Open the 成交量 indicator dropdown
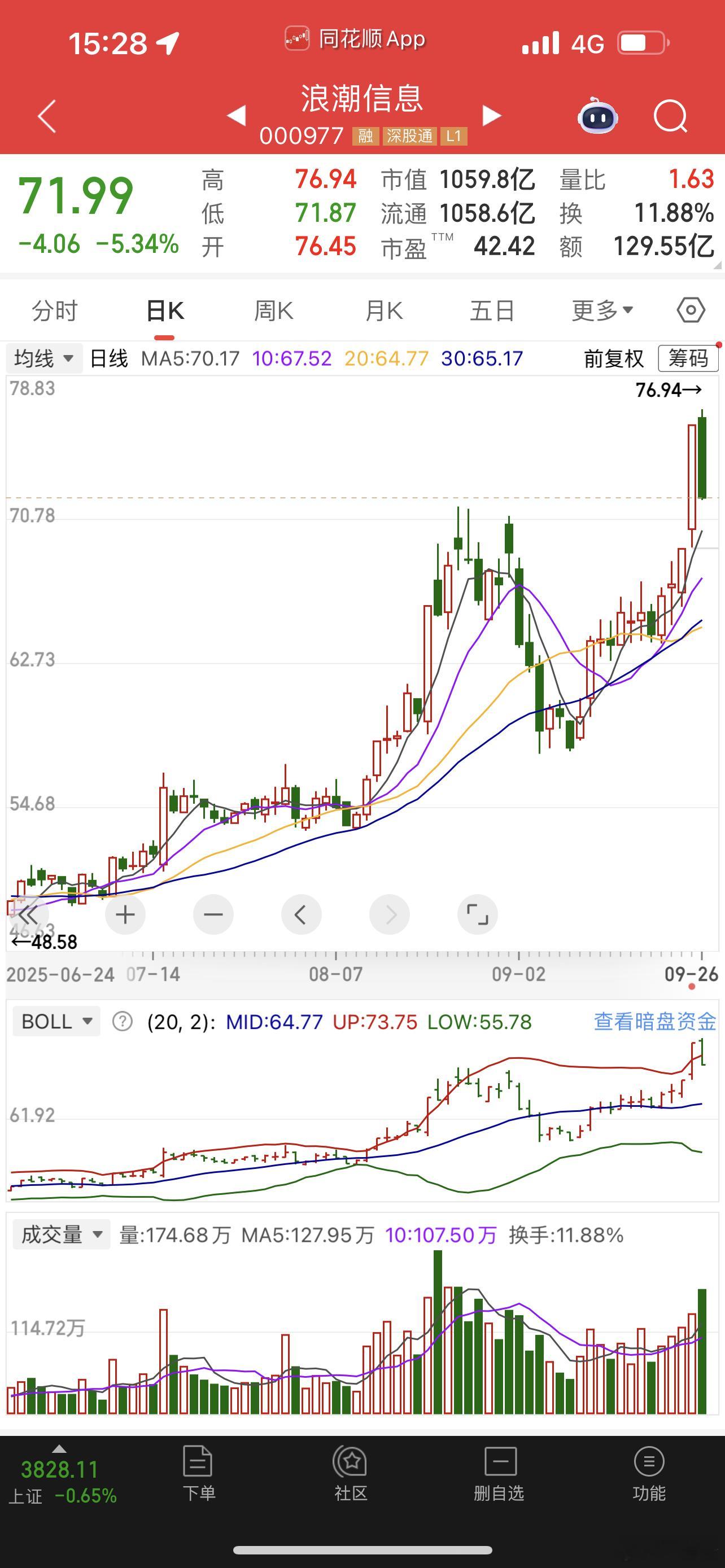The height and width of the screenshot is (1568, 725). pos(62,1235)
